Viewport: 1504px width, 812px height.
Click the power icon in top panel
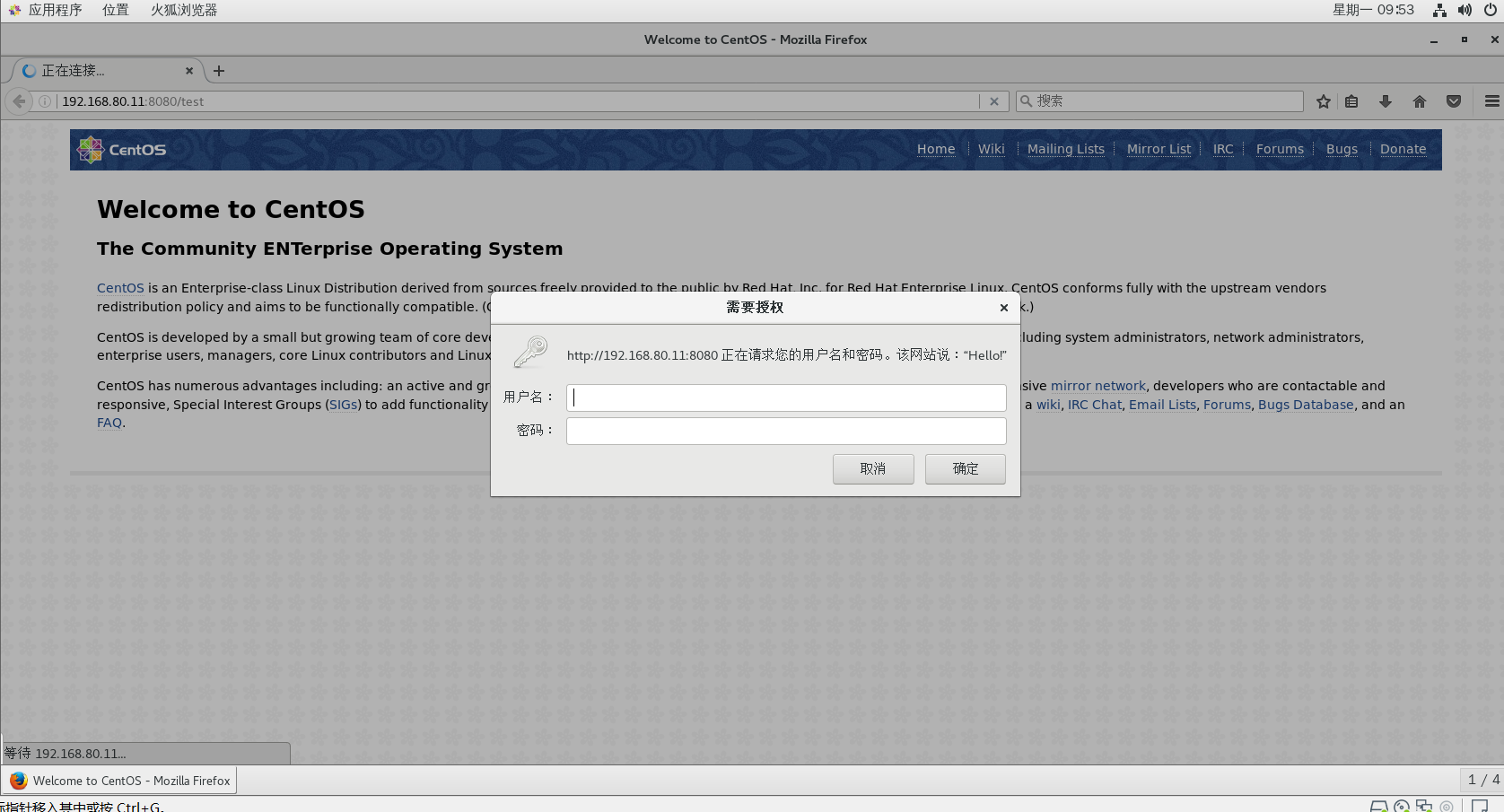(1491, 10)
